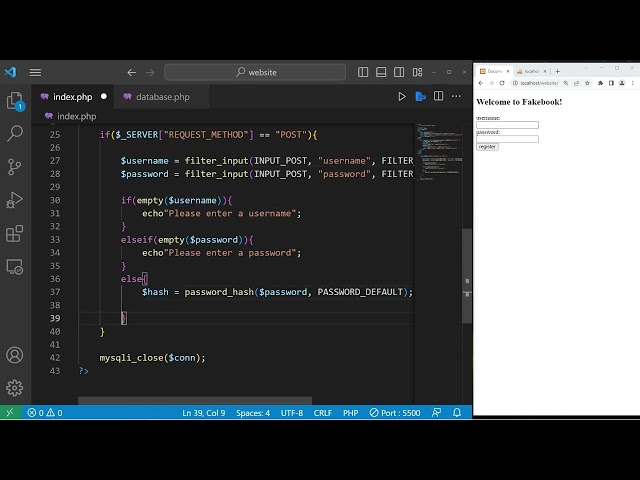Click the localhost/website/ address bar
Viewport: 640px width, 480px height.
click(539, 83)
